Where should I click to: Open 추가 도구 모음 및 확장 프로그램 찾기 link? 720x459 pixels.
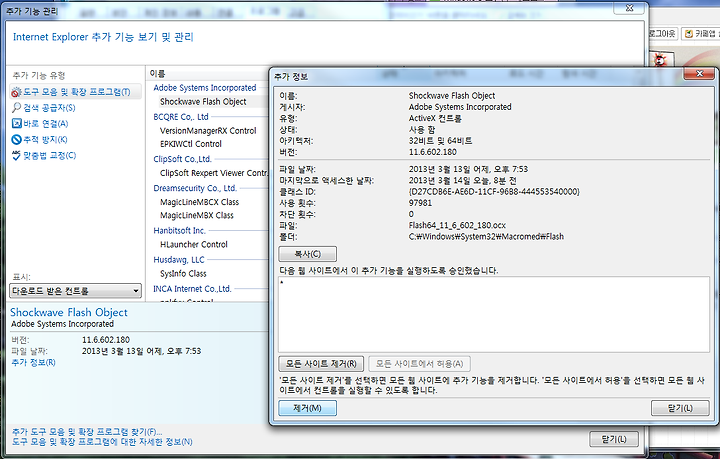[87, 432]
